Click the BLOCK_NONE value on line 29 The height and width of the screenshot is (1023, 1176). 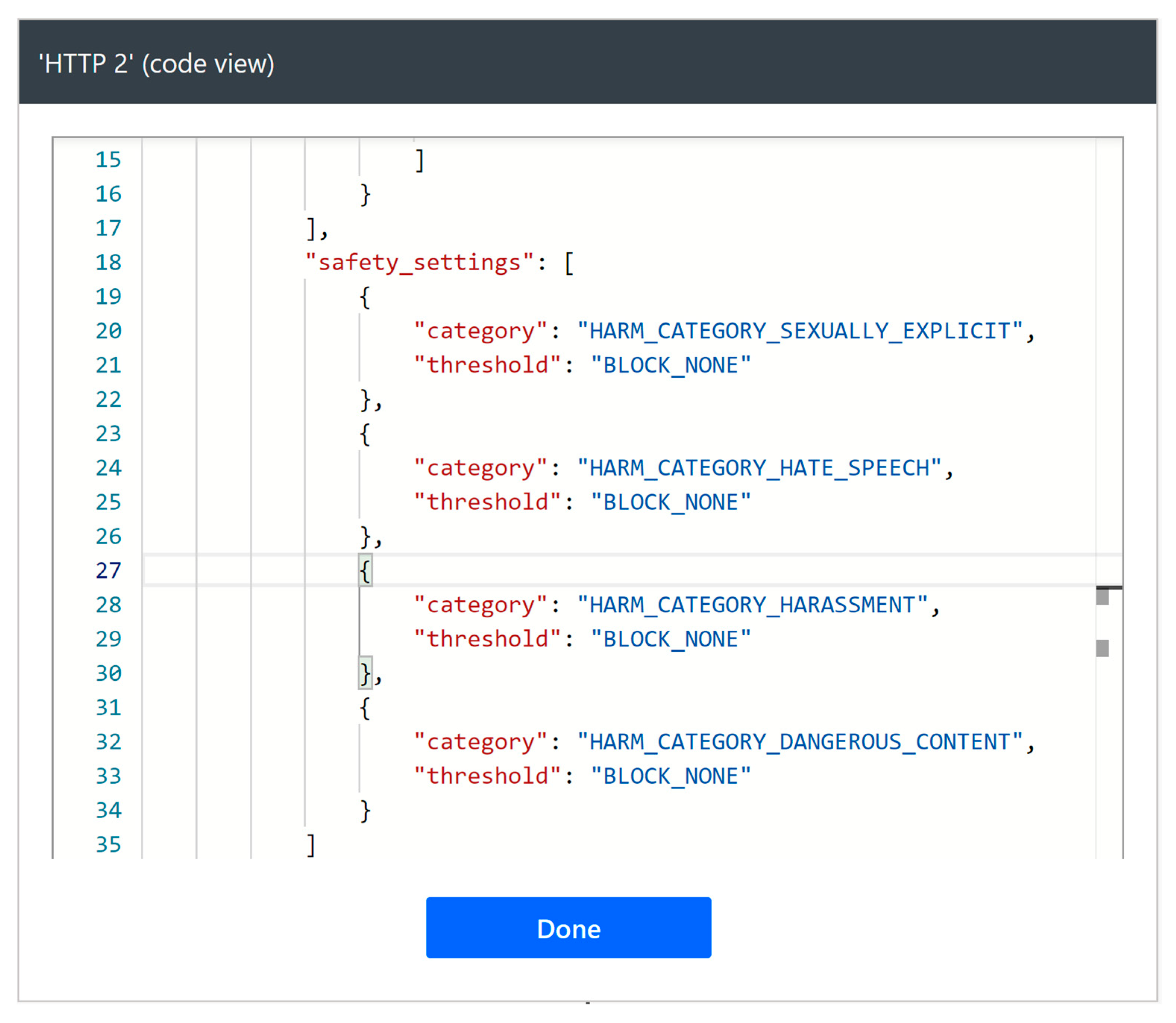pos(670,639)
